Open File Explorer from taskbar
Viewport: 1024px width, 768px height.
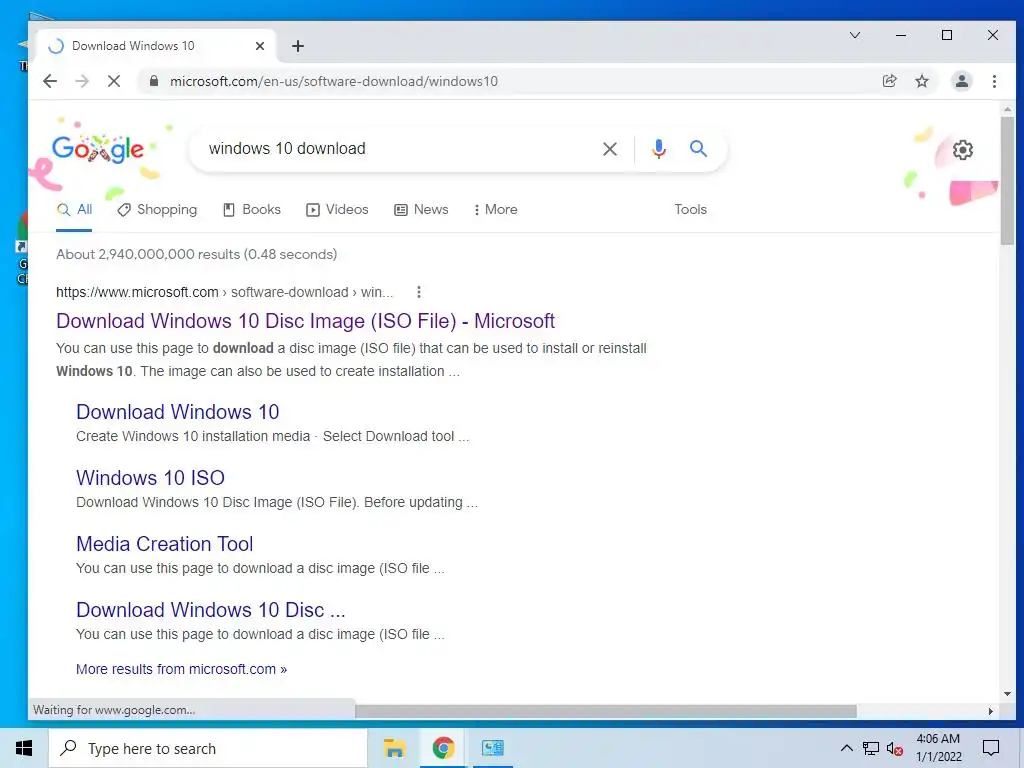[x=394, y=748]
